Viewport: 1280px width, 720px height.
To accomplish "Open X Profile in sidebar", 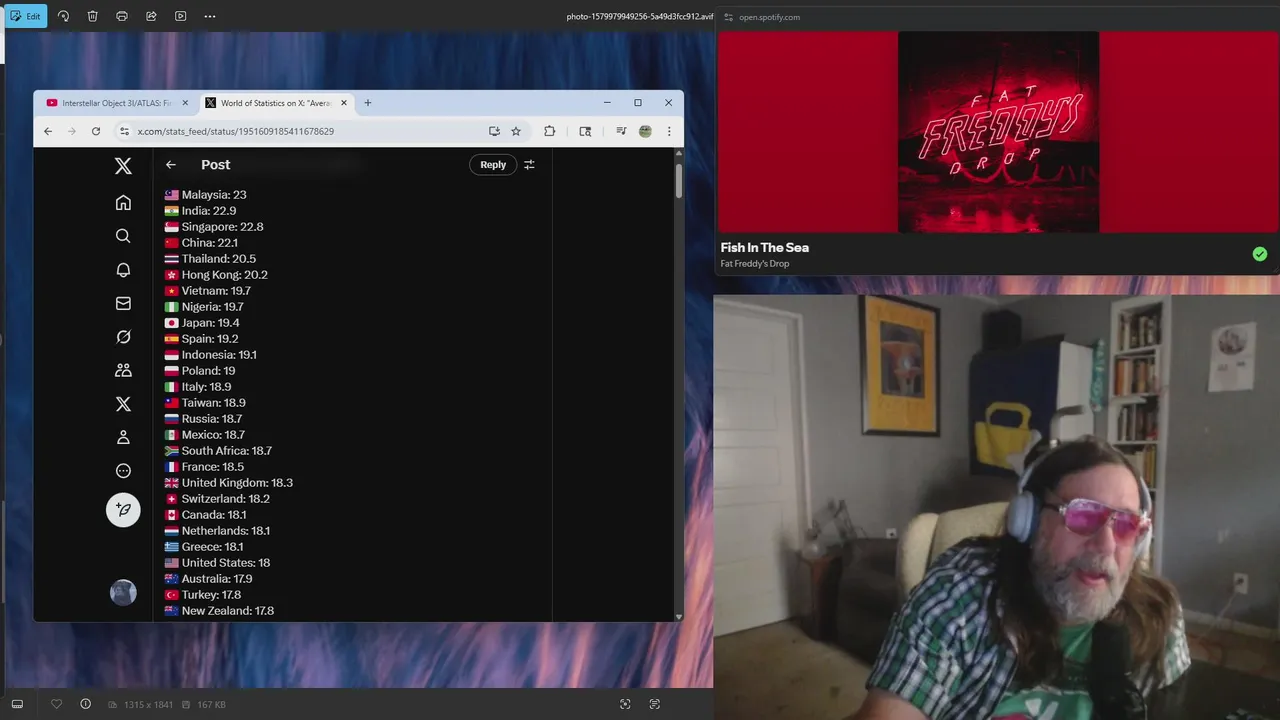I will point(123,437).
